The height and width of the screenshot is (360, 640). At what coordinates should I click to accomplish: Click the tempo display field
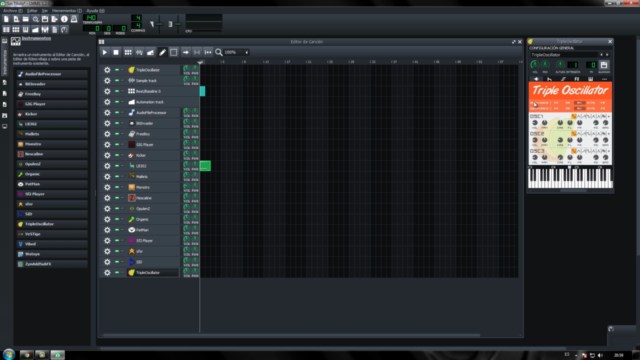91,18
